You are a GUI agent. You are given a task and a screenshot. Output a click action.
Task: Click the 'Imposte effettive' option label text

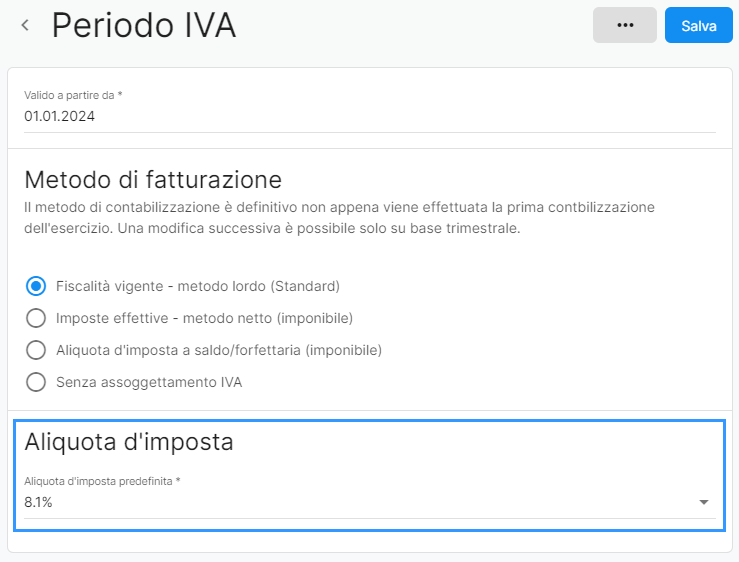(204, 318)
